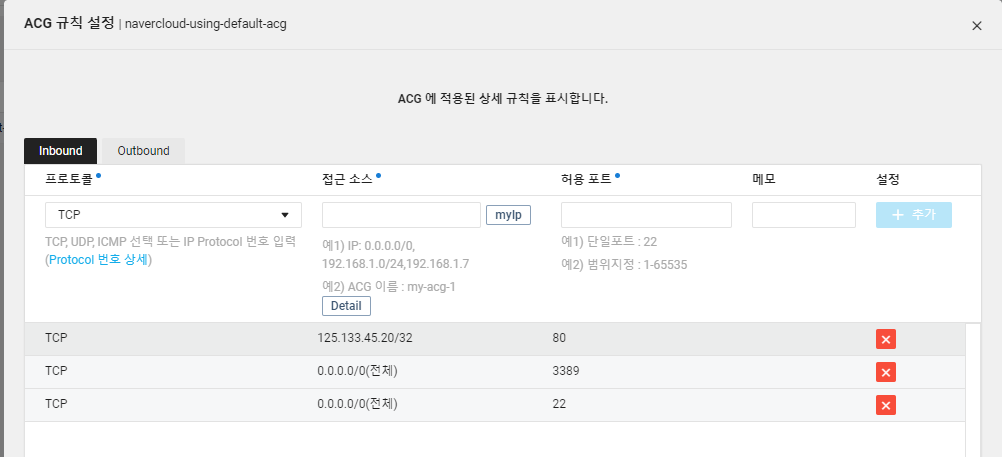Click 0.0.0.0/0(전체) in the 3389 row

coord(357,371)
